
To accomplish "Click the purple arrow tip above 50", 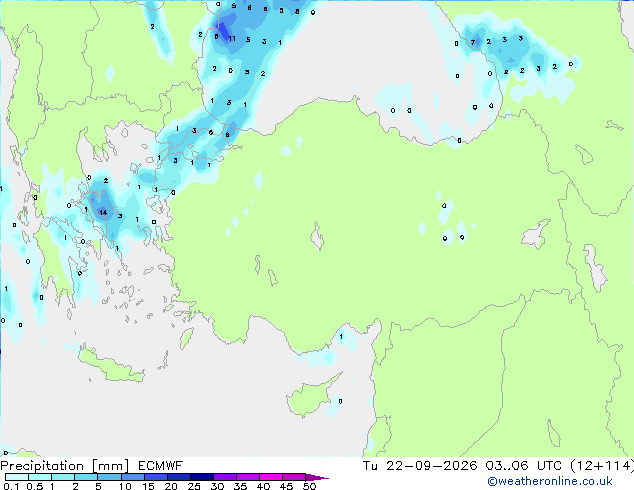I will point(317,477).
